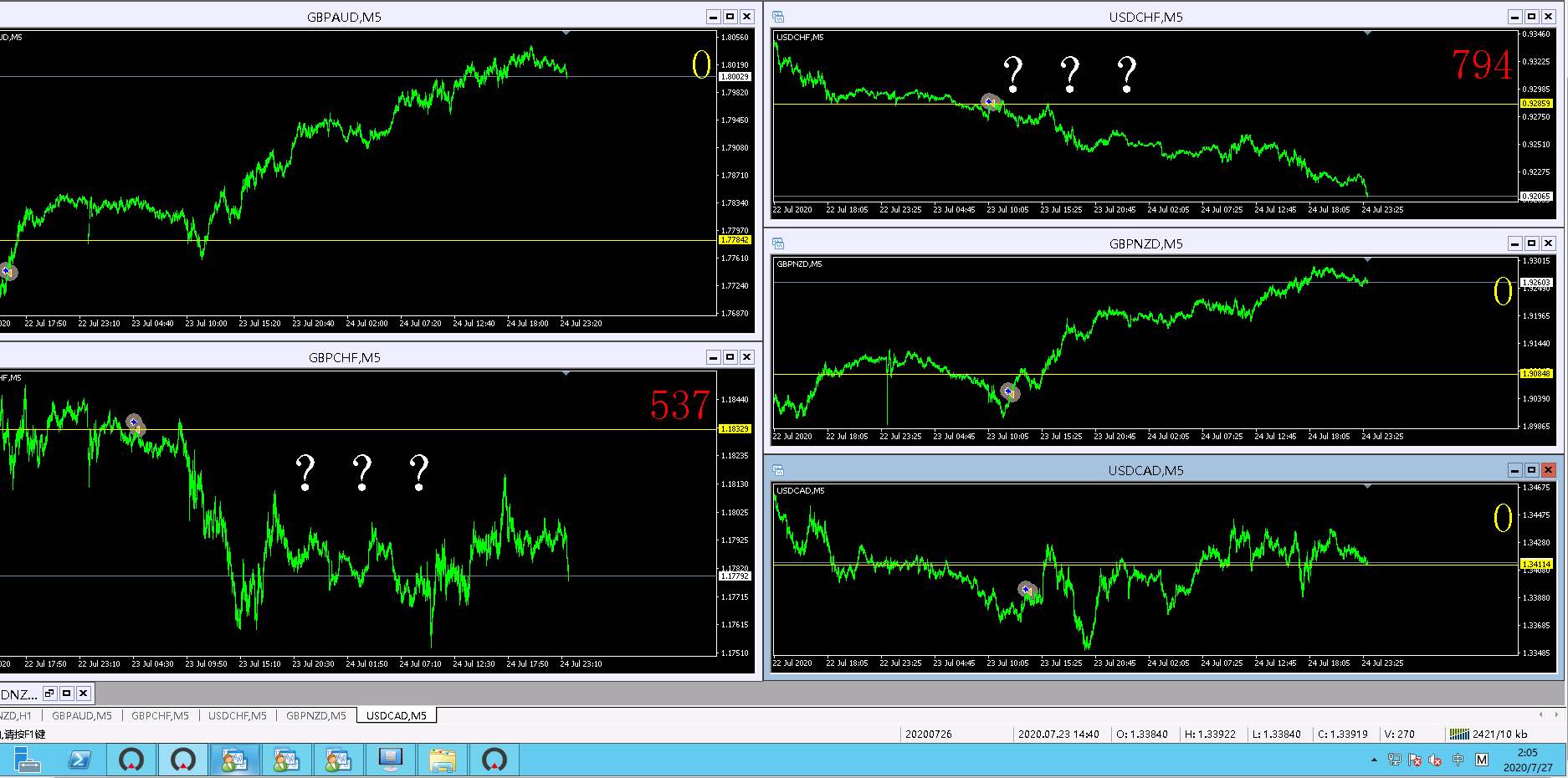This screenshot has width=1568, height=778.
Task: Open the taskbar clock showing 2:05
Action: click(1527, 760)
